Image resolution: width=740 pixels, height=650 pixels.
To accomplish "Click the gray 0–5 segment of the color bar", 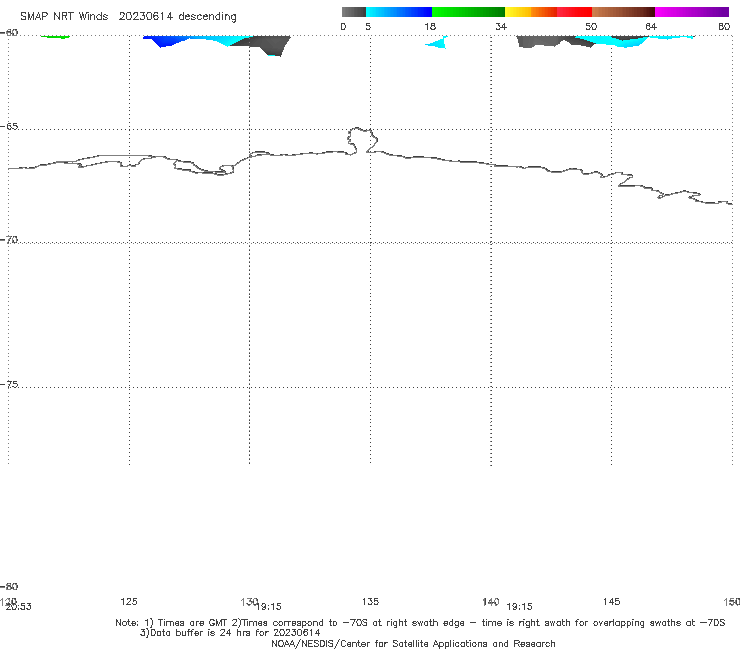I will (x=353, y=12).
